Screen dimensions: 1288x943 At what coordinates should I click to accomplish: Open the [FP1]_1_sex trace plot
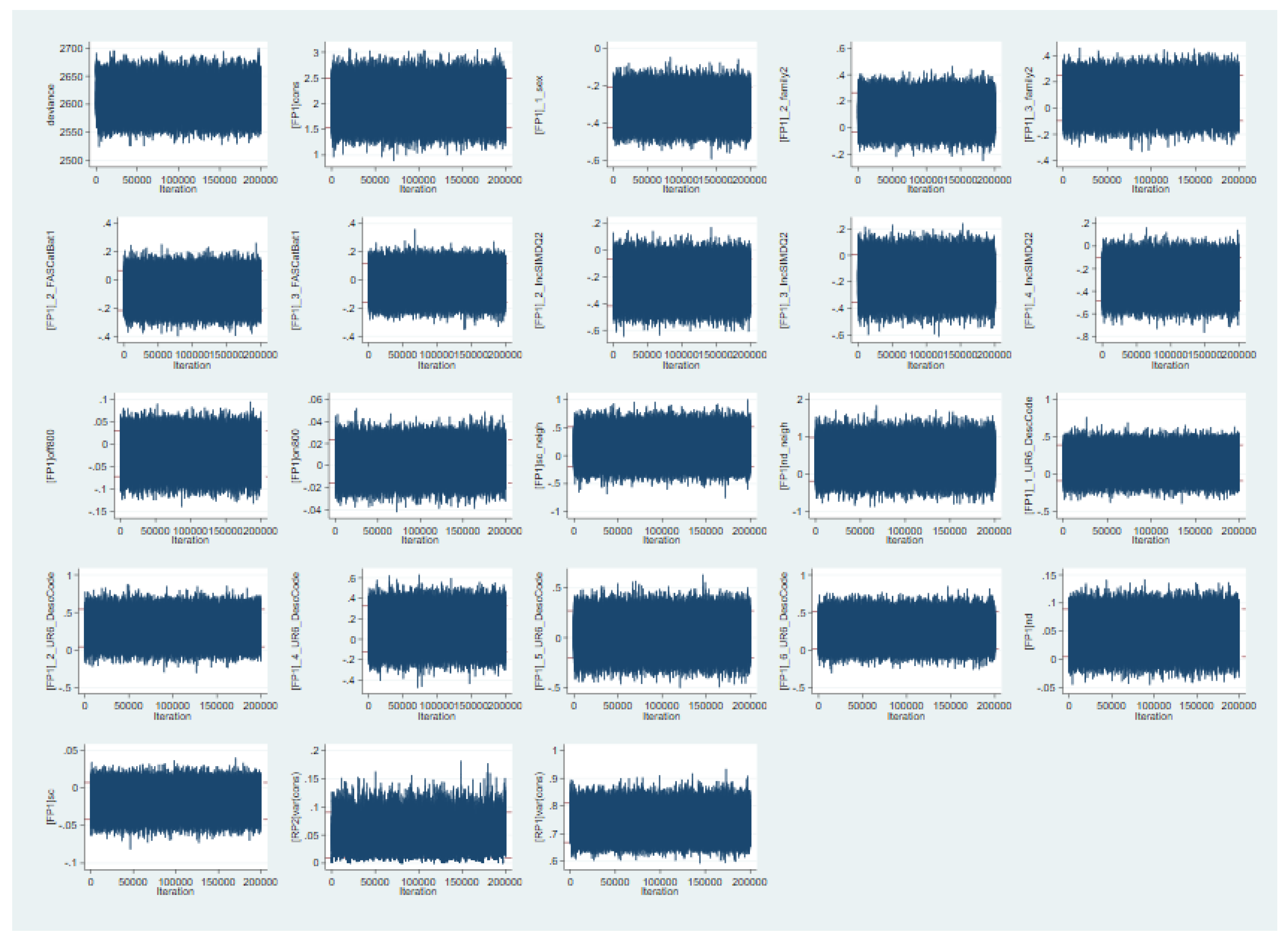[682, 104]
